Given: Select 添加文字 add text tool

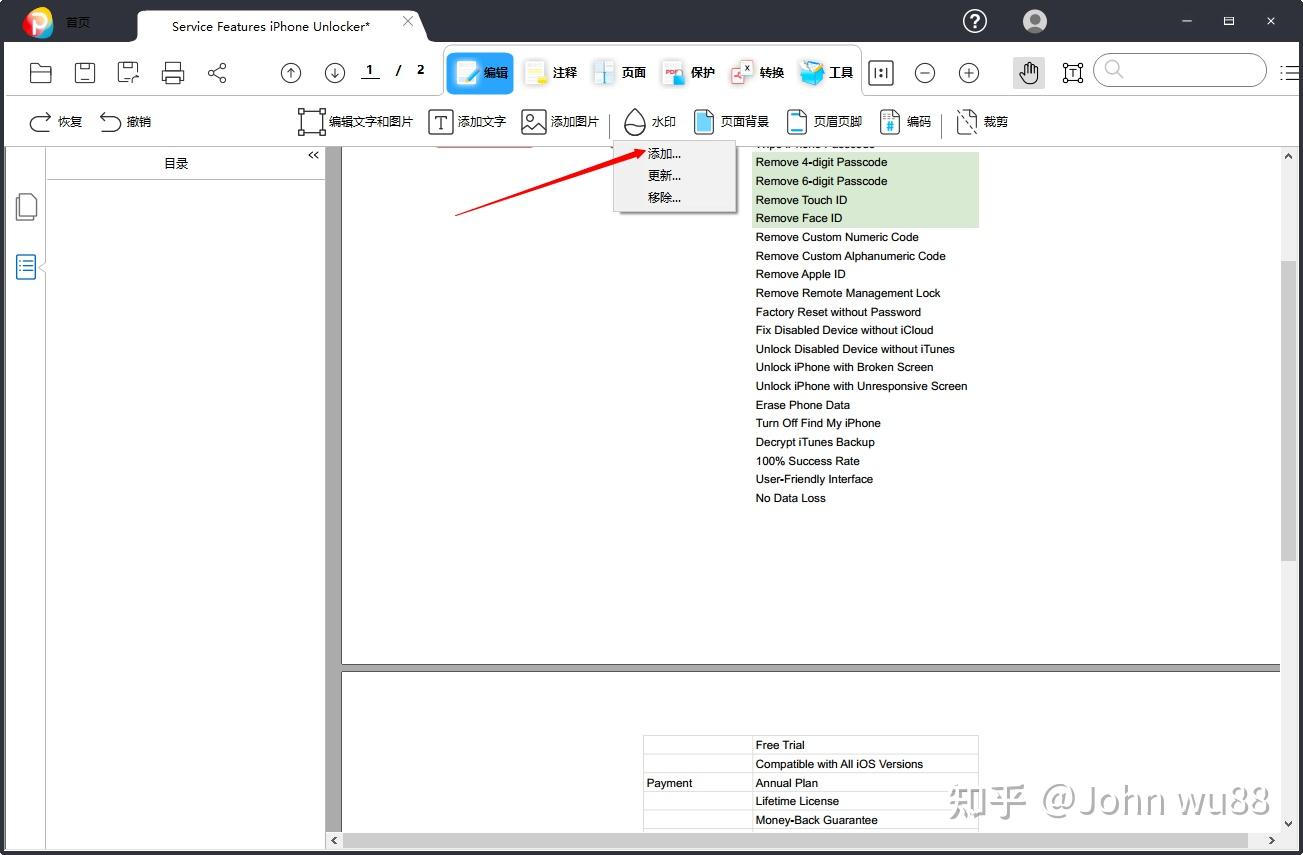Looking at the screenshot, I should (467, 121).
